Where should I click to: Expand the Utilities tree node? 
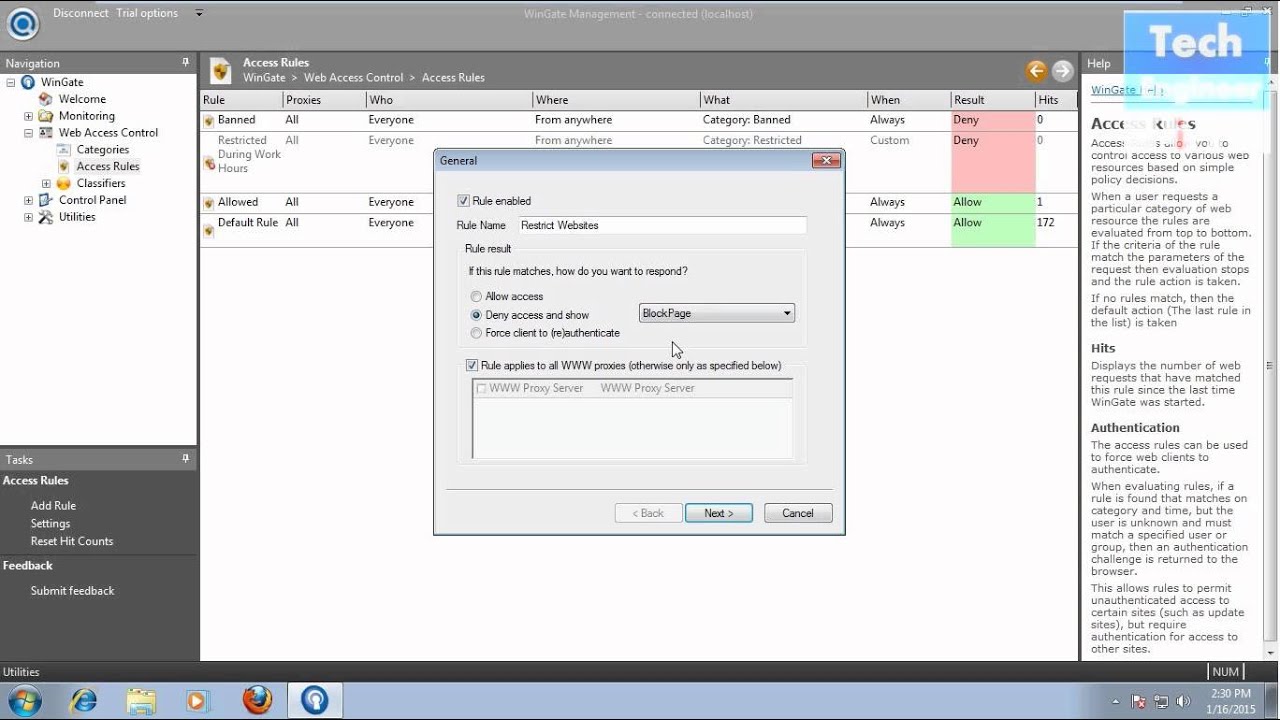pyautogui.click(x=29, y=217)
